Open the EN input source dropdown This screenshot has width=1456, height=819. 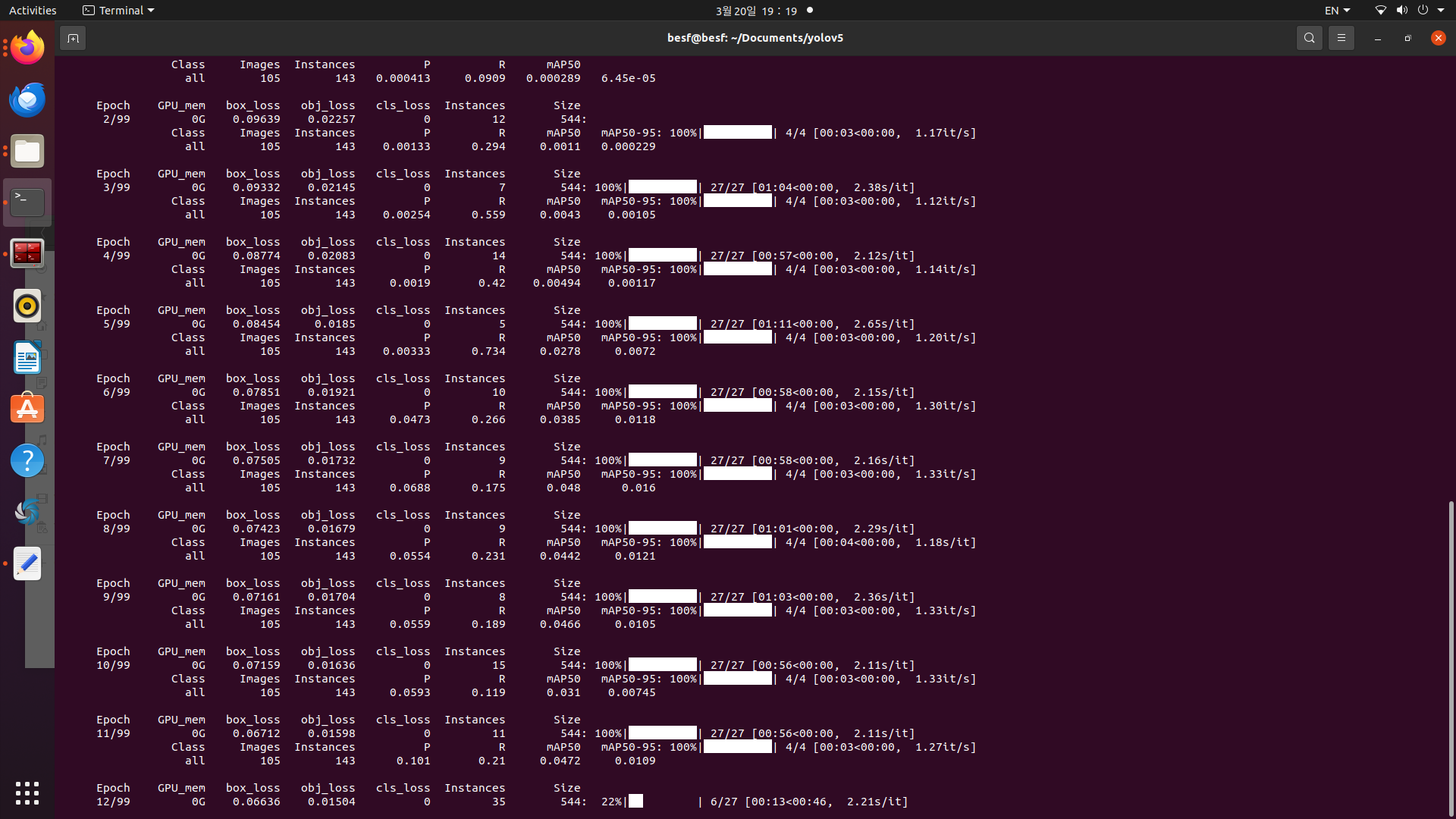point(1337,11)
